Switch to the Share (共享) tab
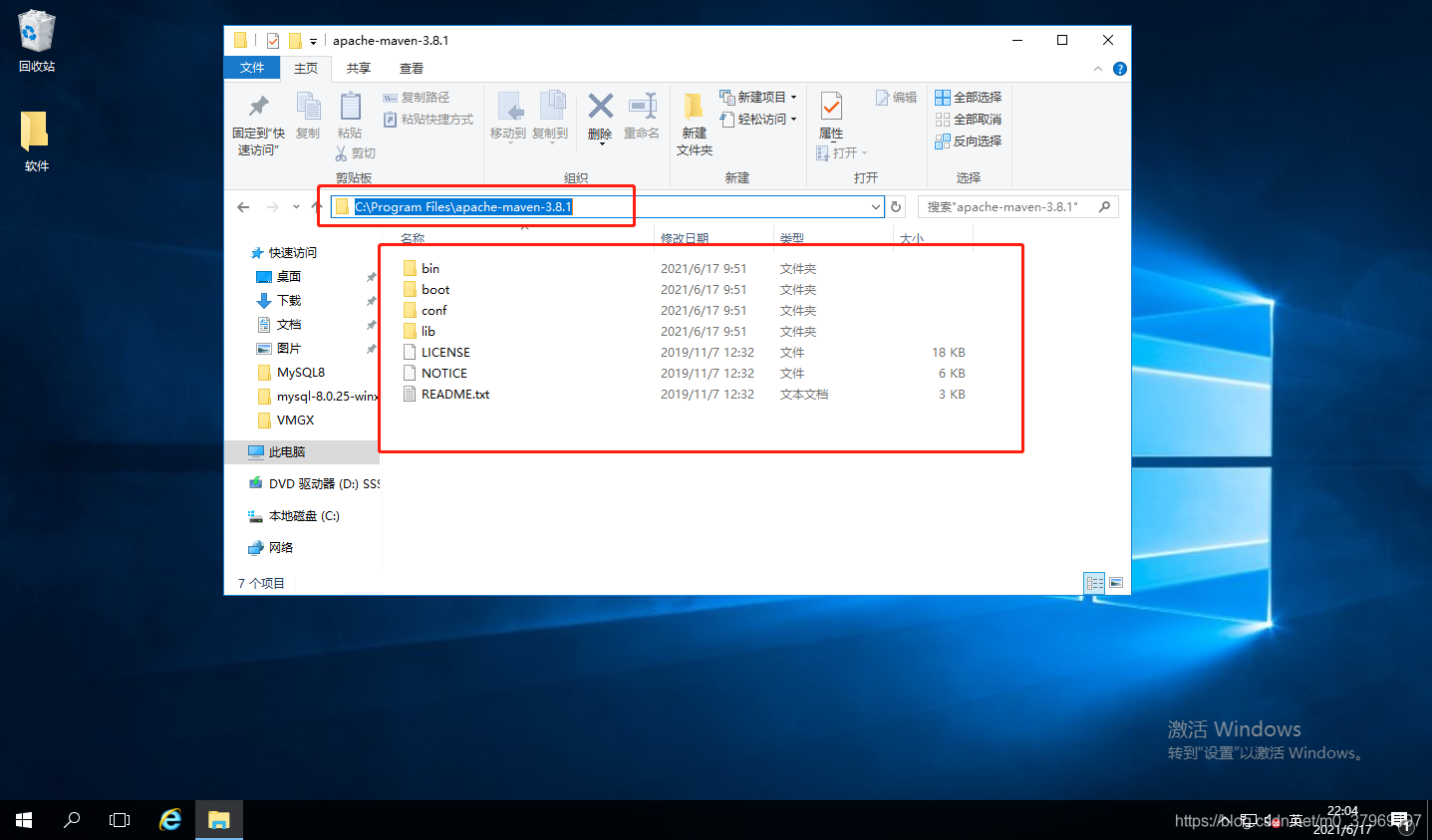 click(x=359, y=69)
